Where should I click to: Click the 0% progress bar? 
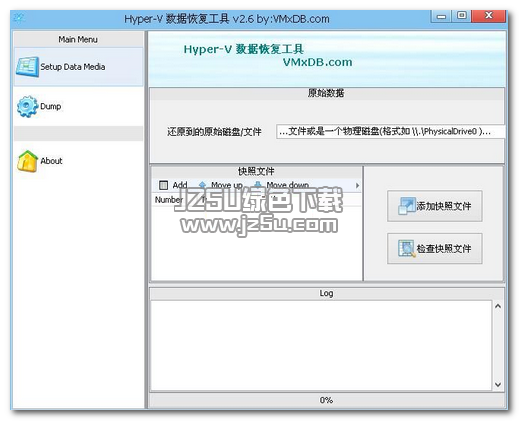click(x=327, y=400)
